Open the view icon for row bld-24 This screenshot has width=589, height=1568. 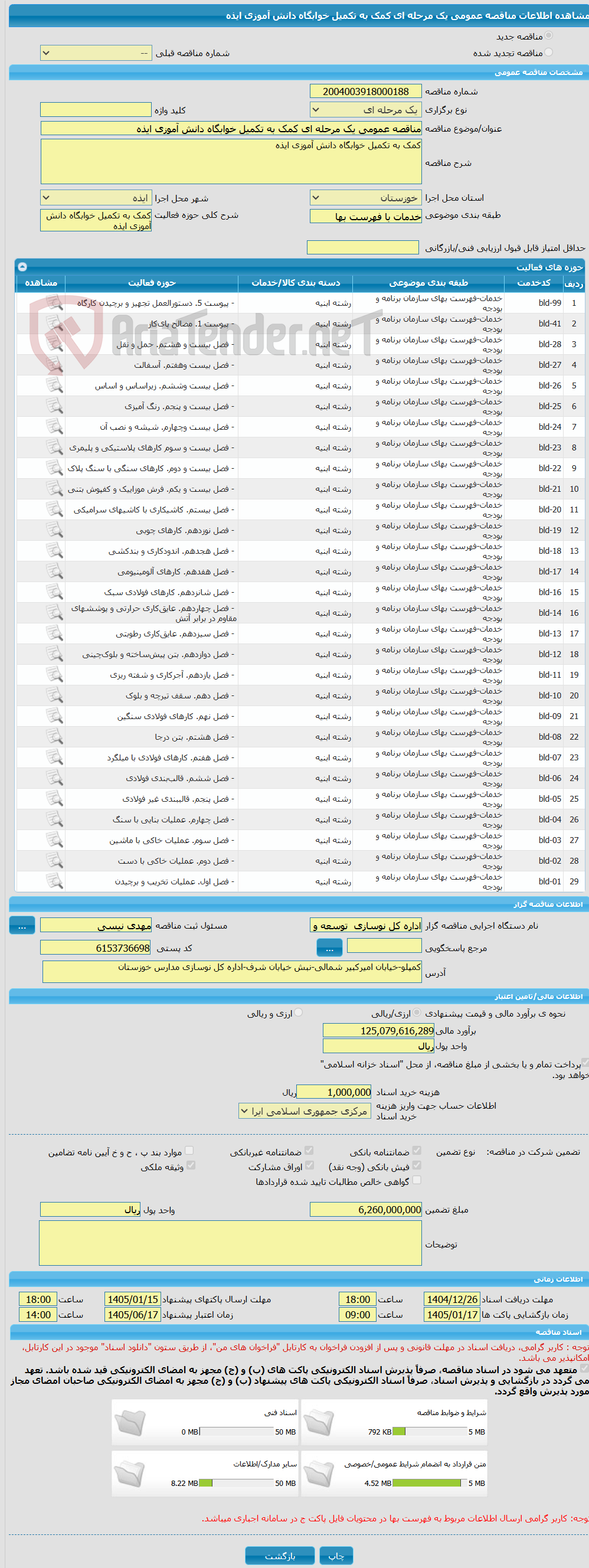55,427
